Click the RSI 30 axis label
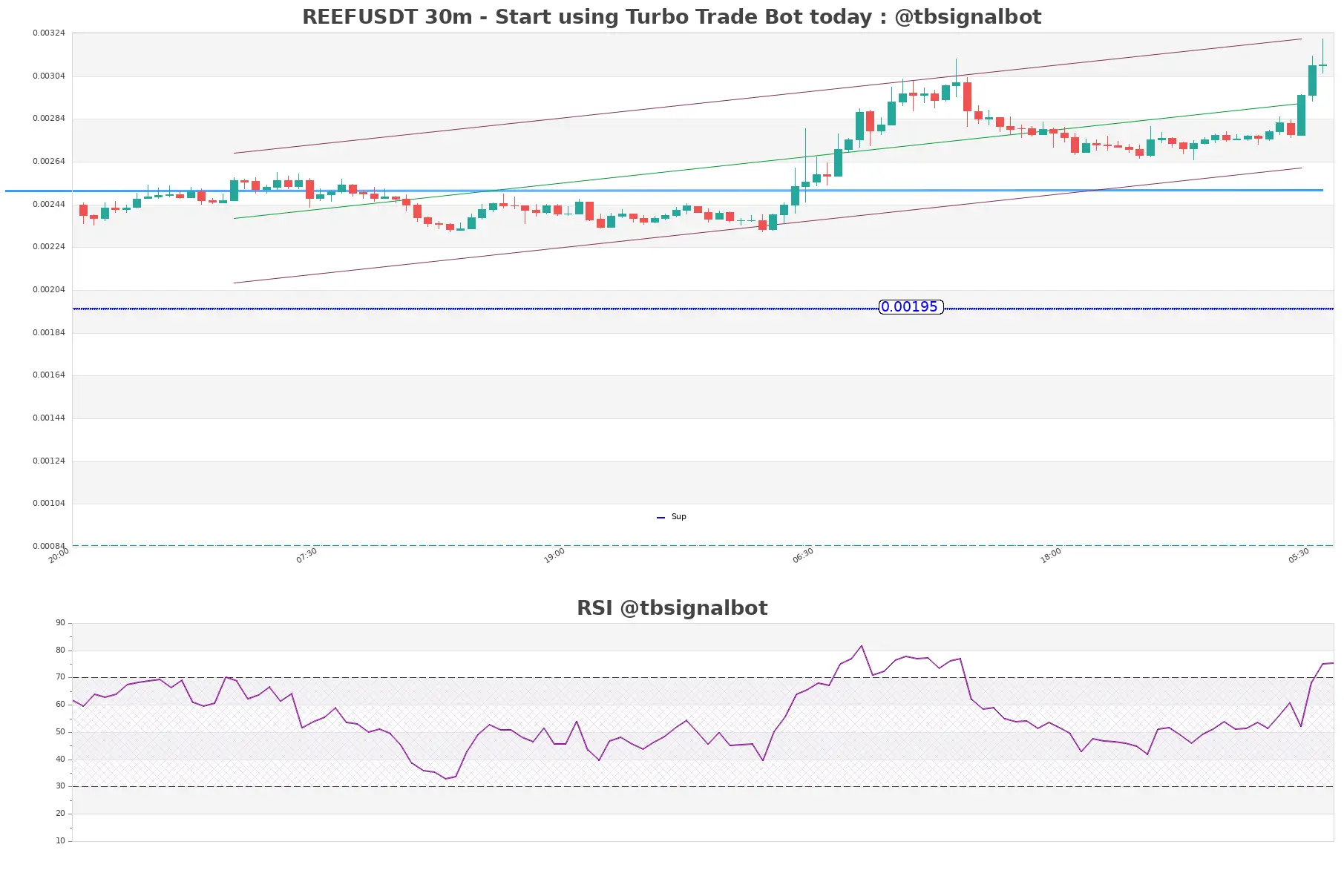 point(60,786)
